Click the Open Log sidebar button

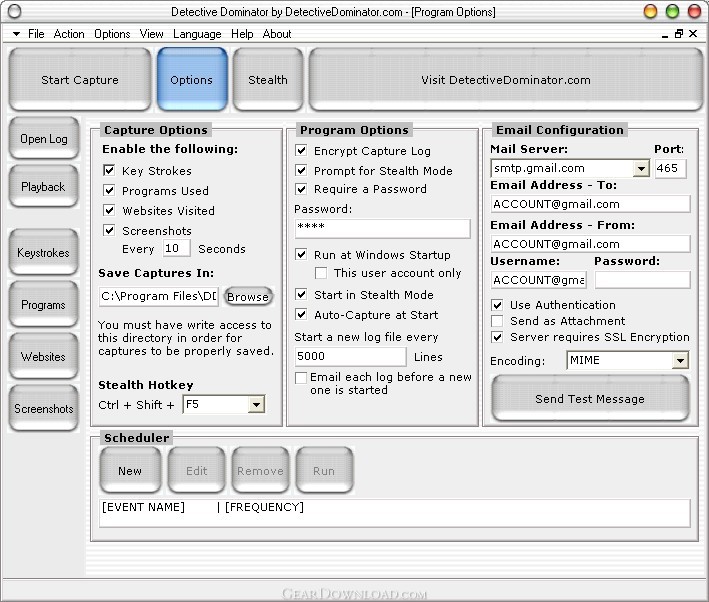(x=43, y=138)
